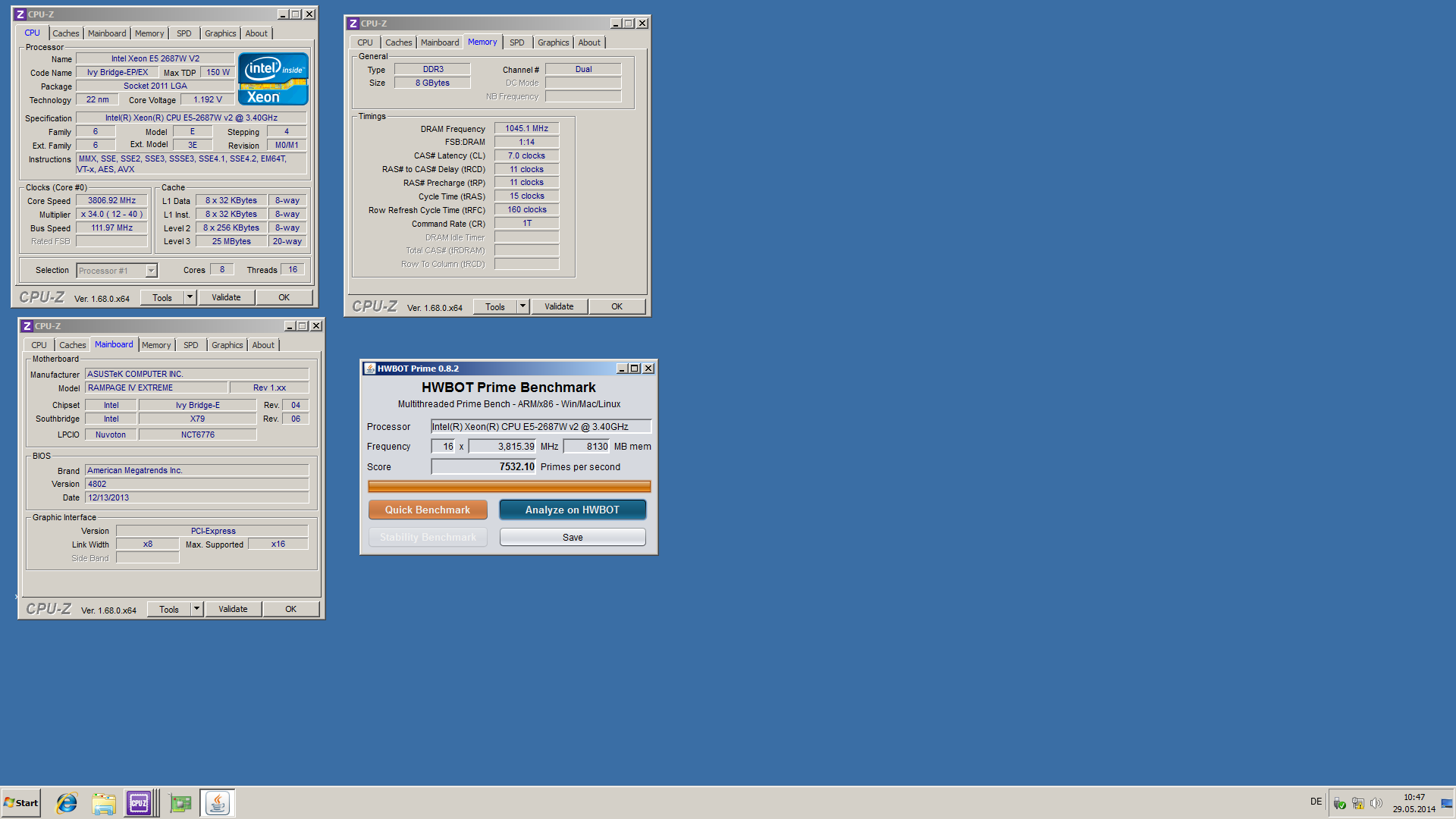1456x819 pixels.
Task: Open SPD tab in Memory window
Action: click(517, 42)
